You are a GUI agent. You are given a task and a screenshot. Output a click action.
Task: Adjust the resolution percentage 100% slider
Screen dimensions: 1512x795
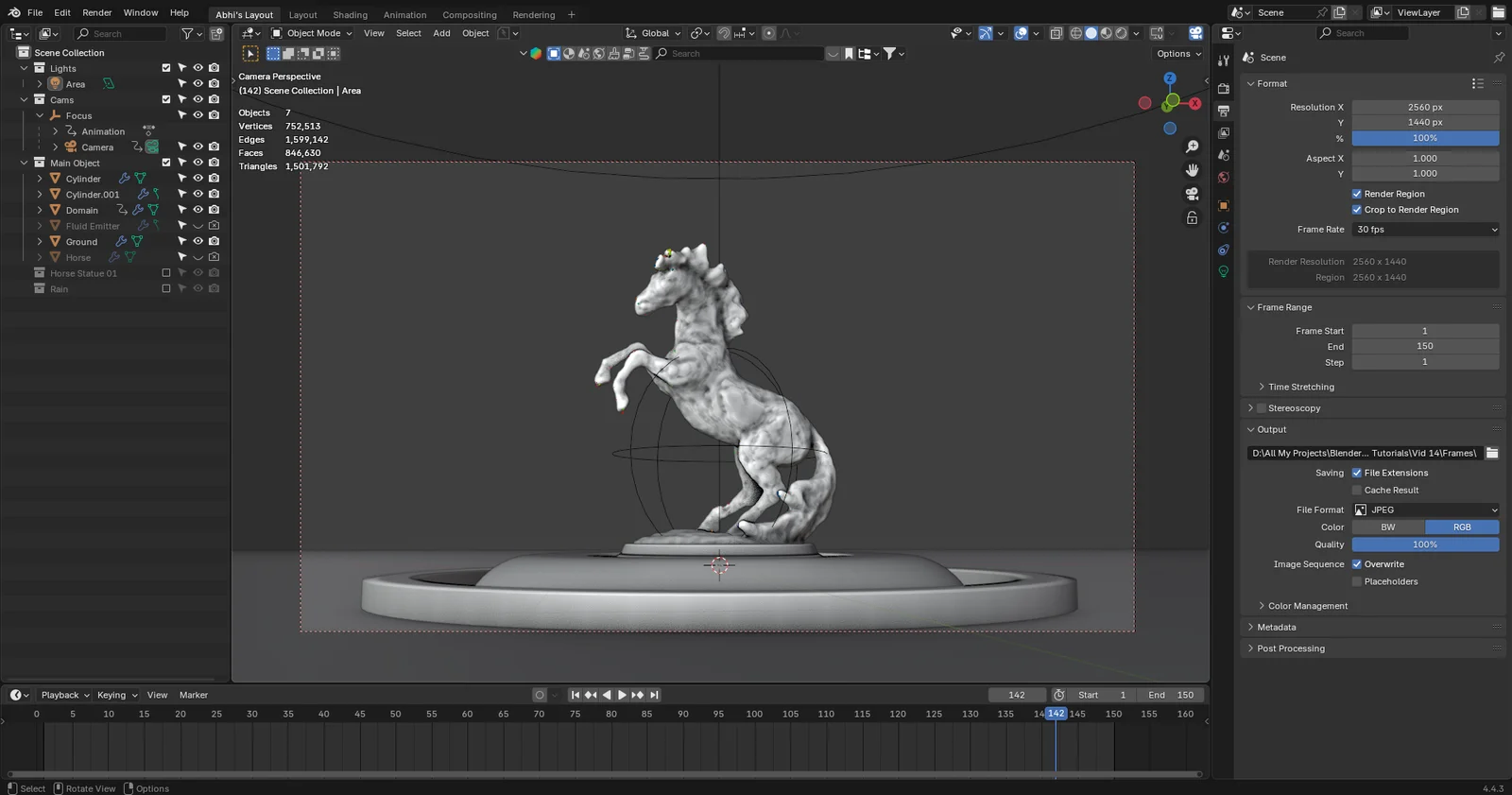click(x=1426, y=138)
